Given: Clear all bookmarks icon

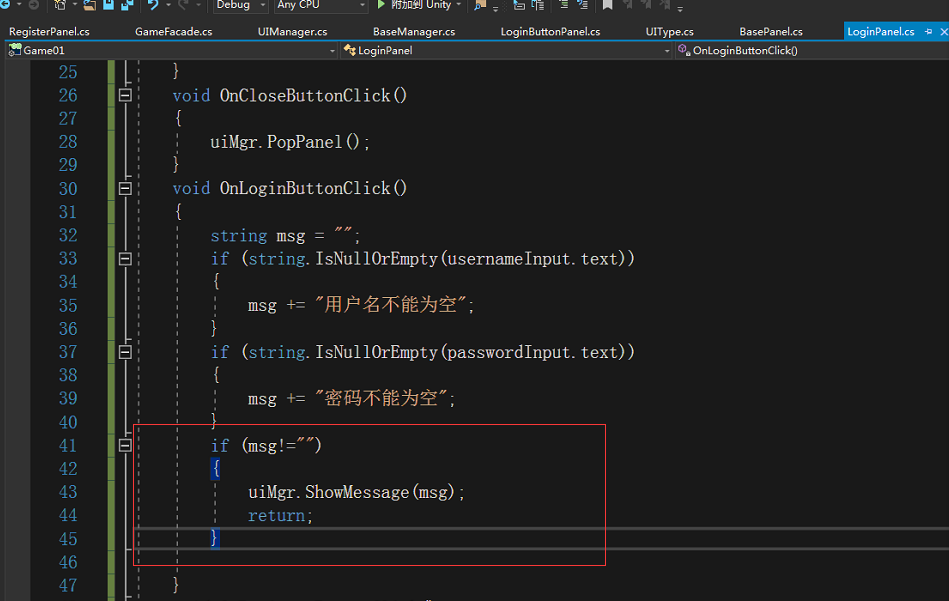Looking at the screenshot, I should click(x=665, y=5).
